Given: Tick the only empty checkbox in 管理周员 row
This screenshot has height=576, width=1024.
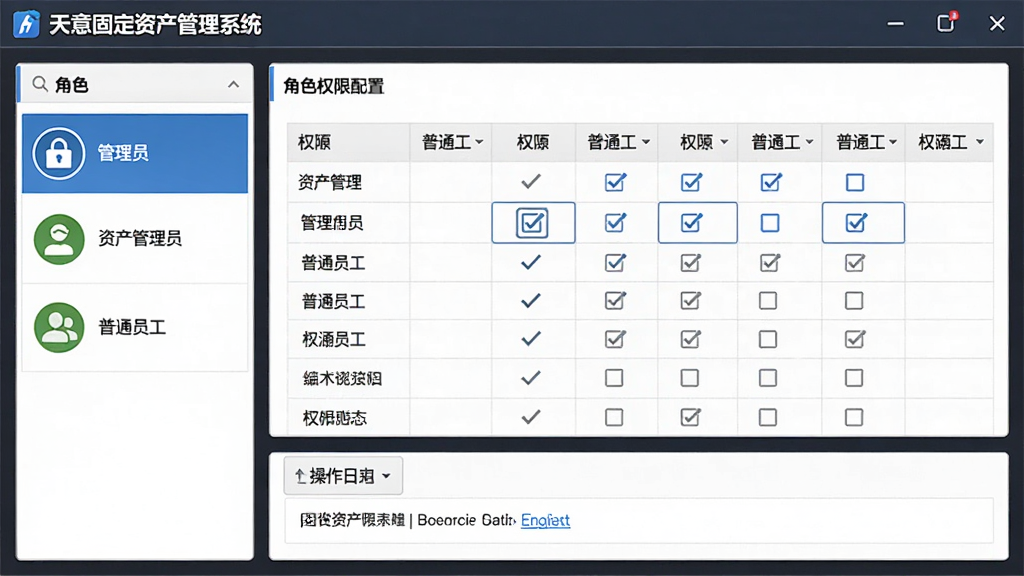Looking at the screenshot, I should pyautogui.click(x=770, y=223).
